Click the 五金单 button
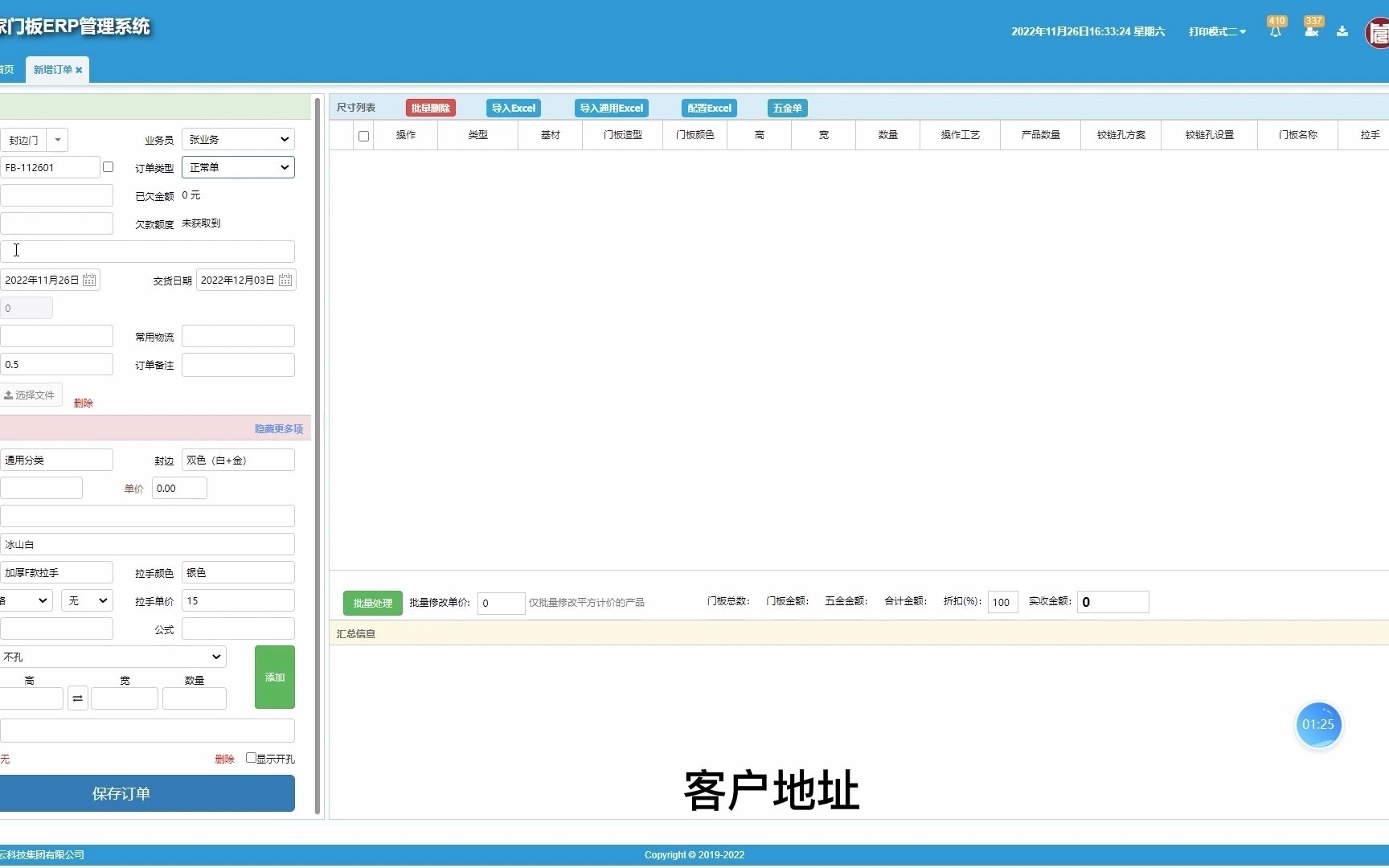This screenshot has height=868, width=1389. coord(787,108)
